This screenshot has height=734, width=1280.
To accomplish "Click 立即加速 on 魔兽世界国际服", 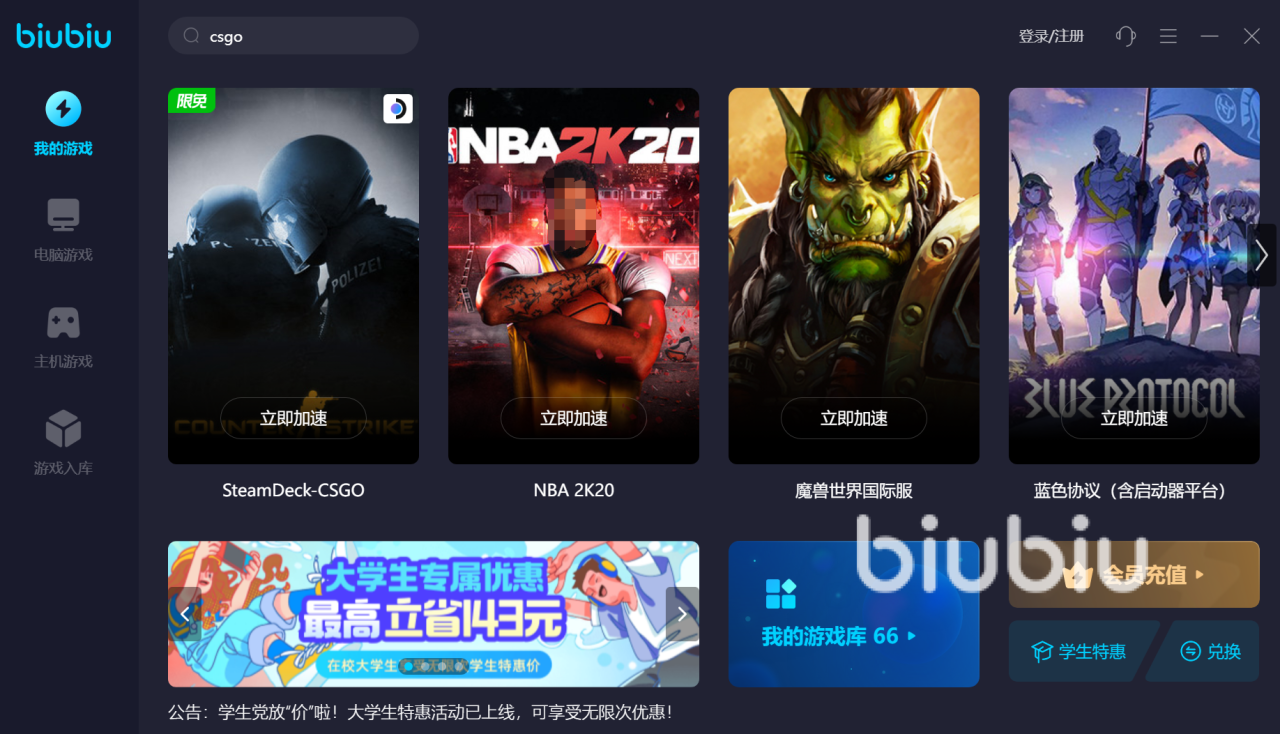I will pyautogui.click(x=854, y=418).
